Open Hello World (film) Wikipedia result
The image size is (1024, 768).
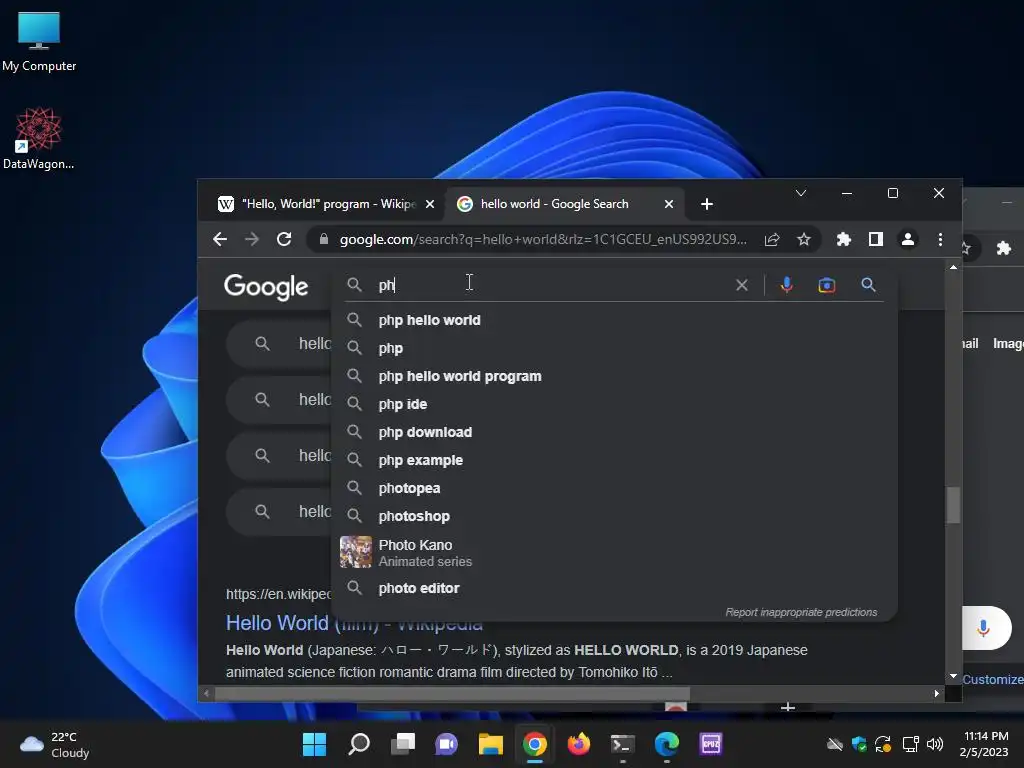[x=354, y=624]
